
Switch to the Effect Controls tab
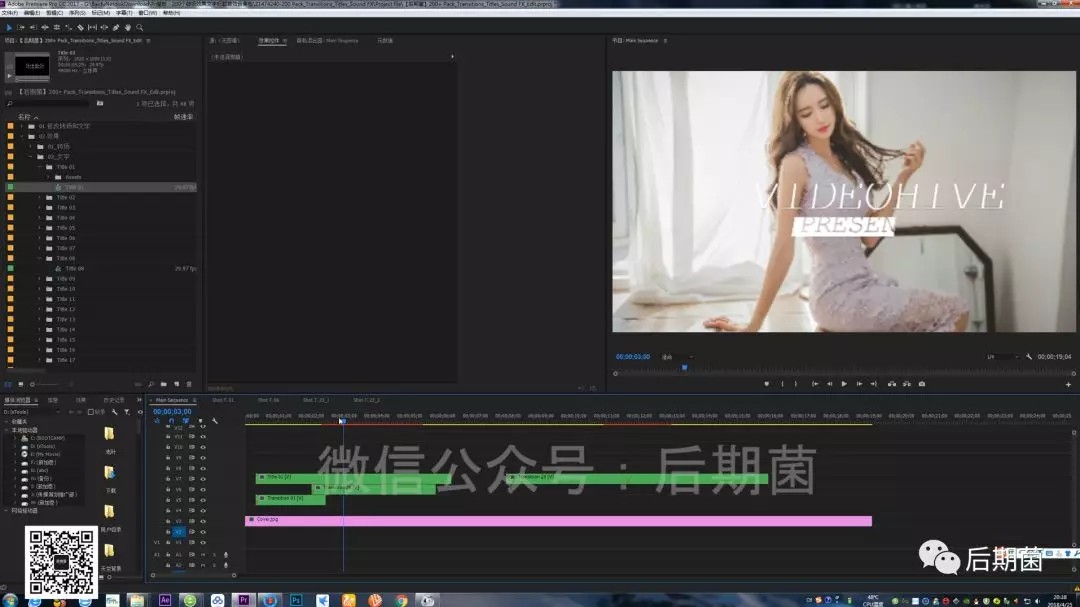tap(269, 41)
